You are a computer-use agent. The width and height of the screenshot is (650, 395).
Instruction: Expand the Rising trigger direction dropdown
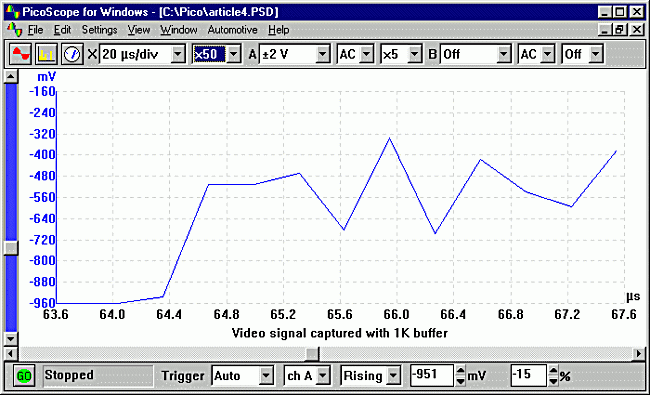tap(393, 376)
